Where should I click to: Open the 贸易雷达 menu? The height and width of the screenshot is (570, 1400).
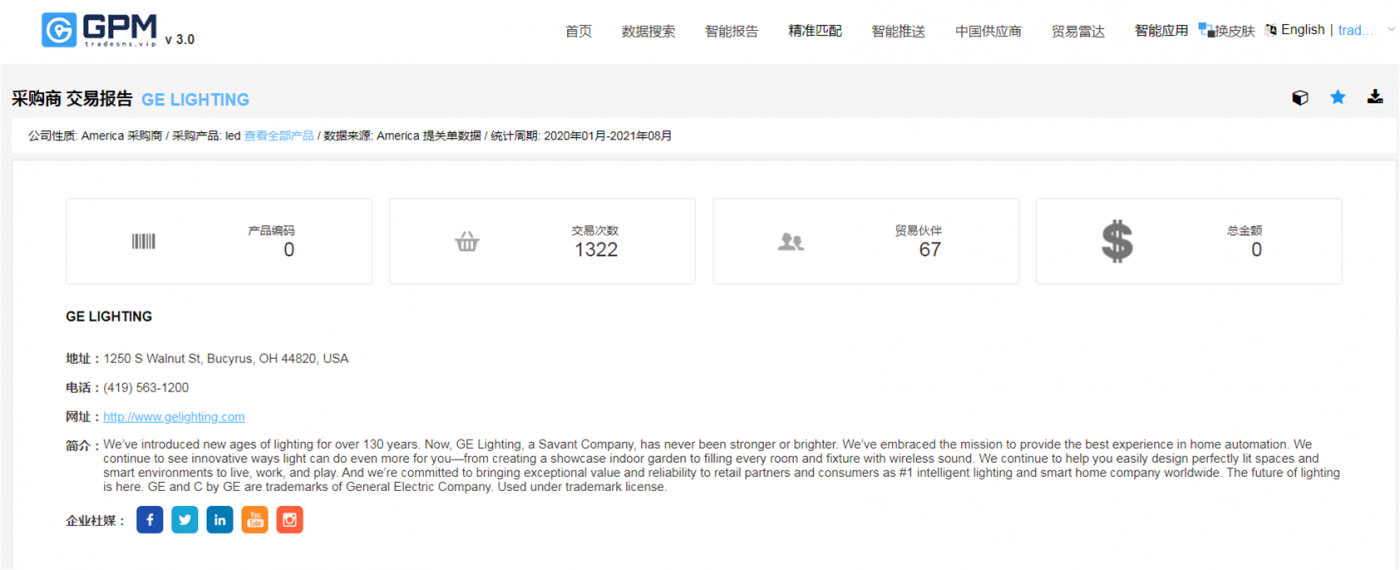[x=1078, y=31]
